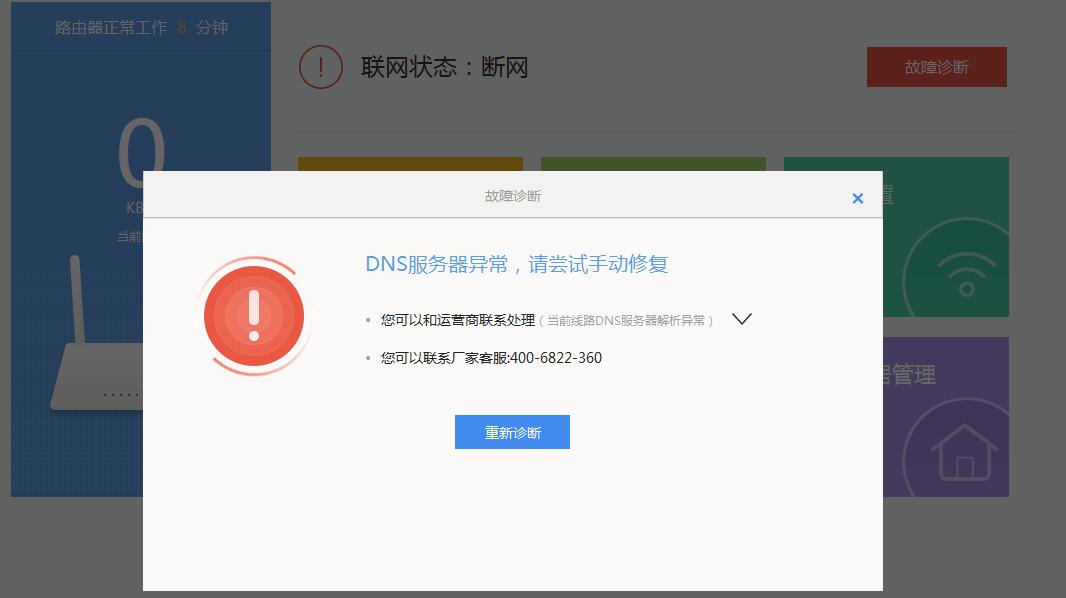Click the exclamation icon beside 联网状态
The width and height of the screenshot is (1066, 598).
coord(320,66)
